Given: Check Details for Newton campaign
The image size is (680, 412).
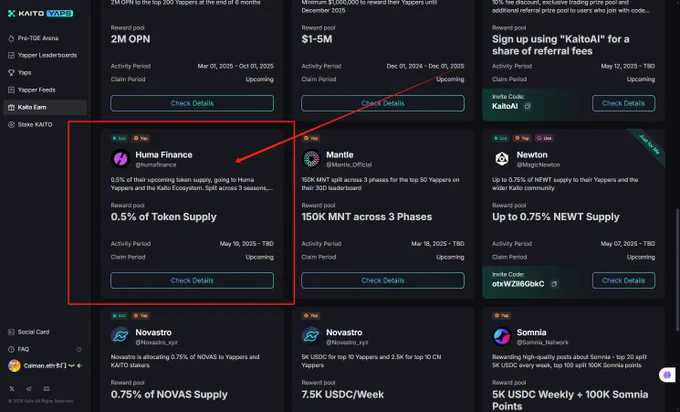Looking at the screenshot, I should (623, 280).
